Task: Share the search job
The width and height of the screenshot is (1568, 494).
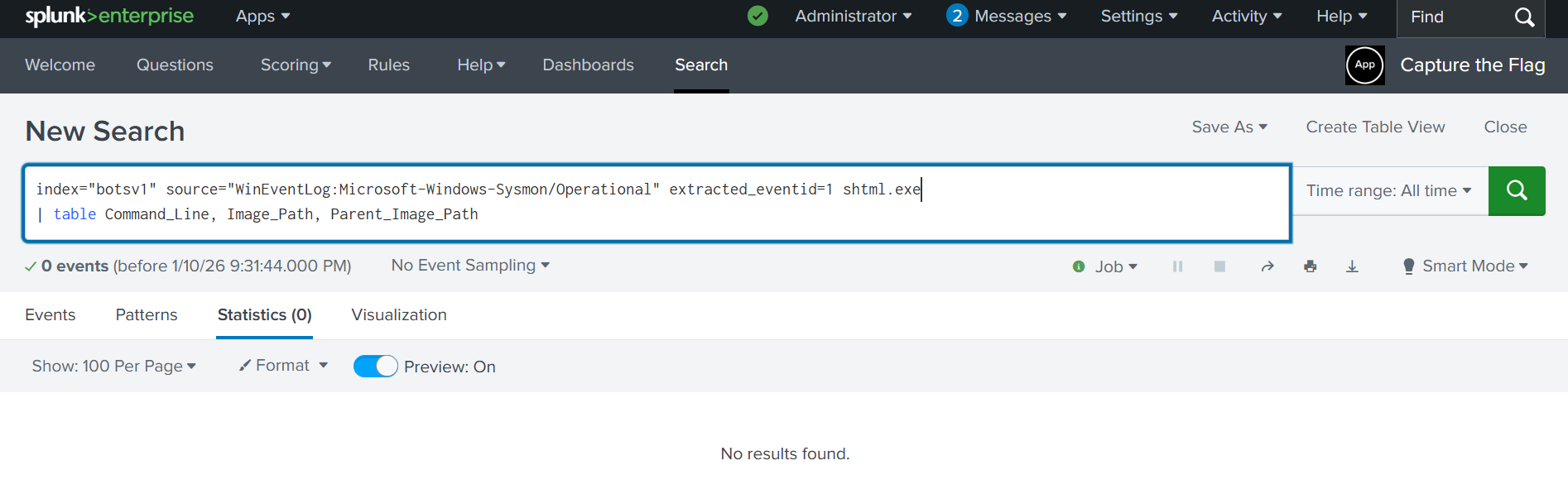Action: [x=1267, y=266]
